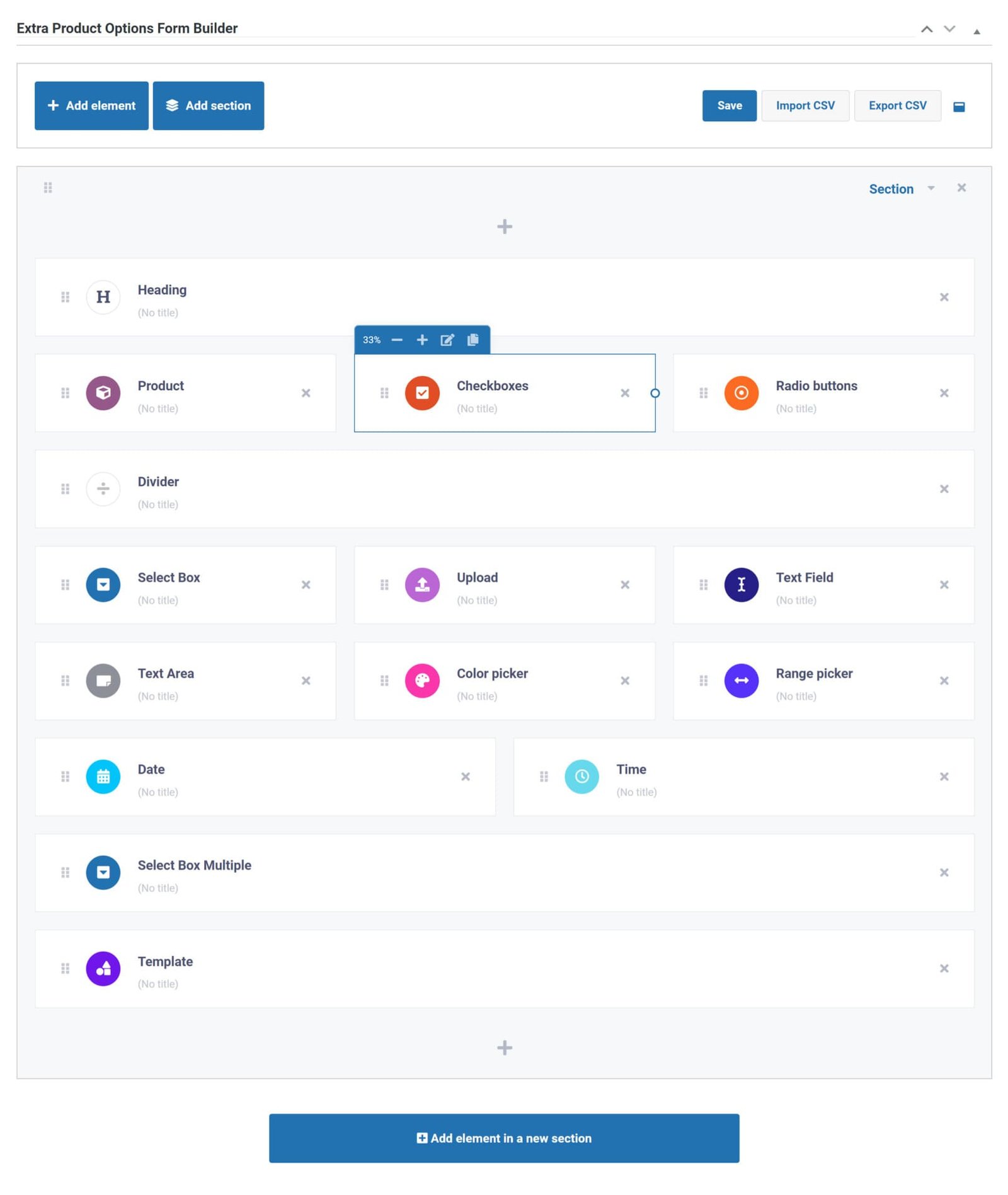
Task: Click the Date calendar icon
Action: (103, 776)
